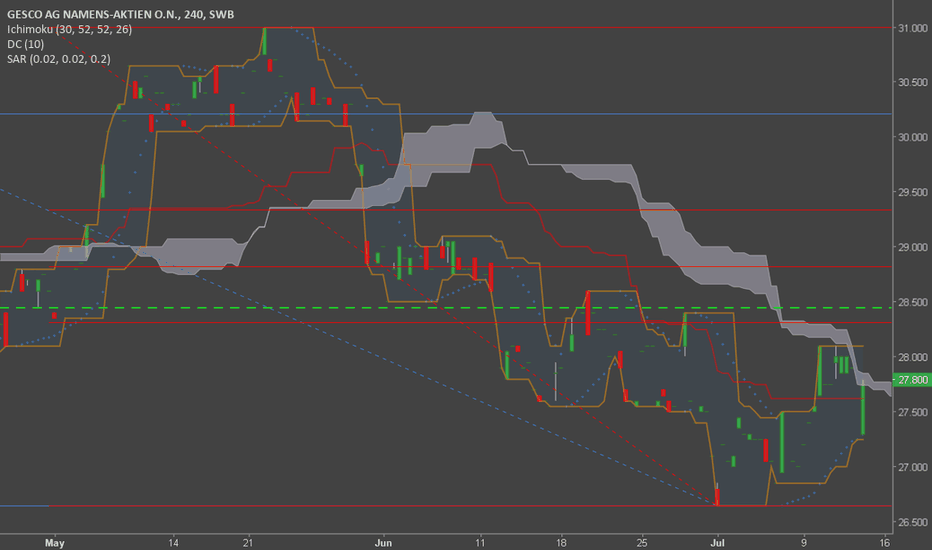Click the 14 date label on time axis
Screen dimensions: 932x550
(x=173, y=543)
